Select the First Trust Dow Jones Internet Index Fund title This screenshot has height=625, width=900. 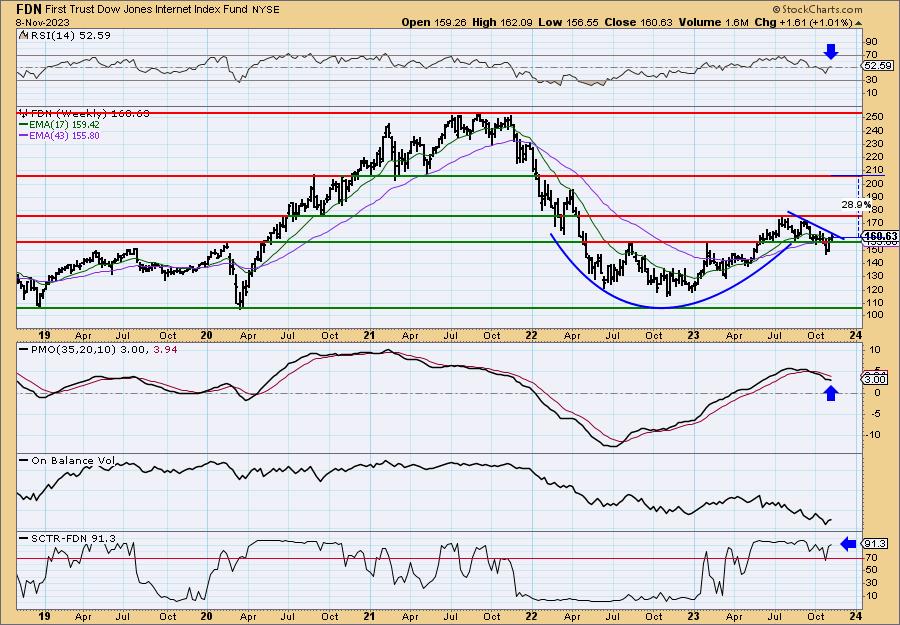[146, 9]
